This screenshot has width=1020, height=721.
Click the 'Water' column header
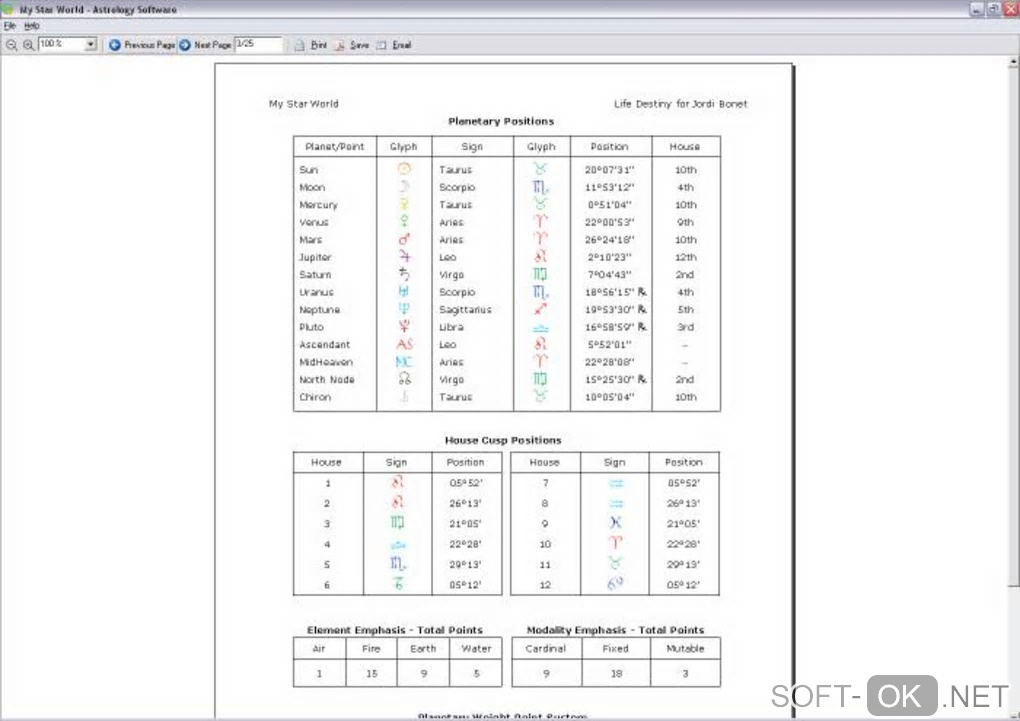pos(476,649)
